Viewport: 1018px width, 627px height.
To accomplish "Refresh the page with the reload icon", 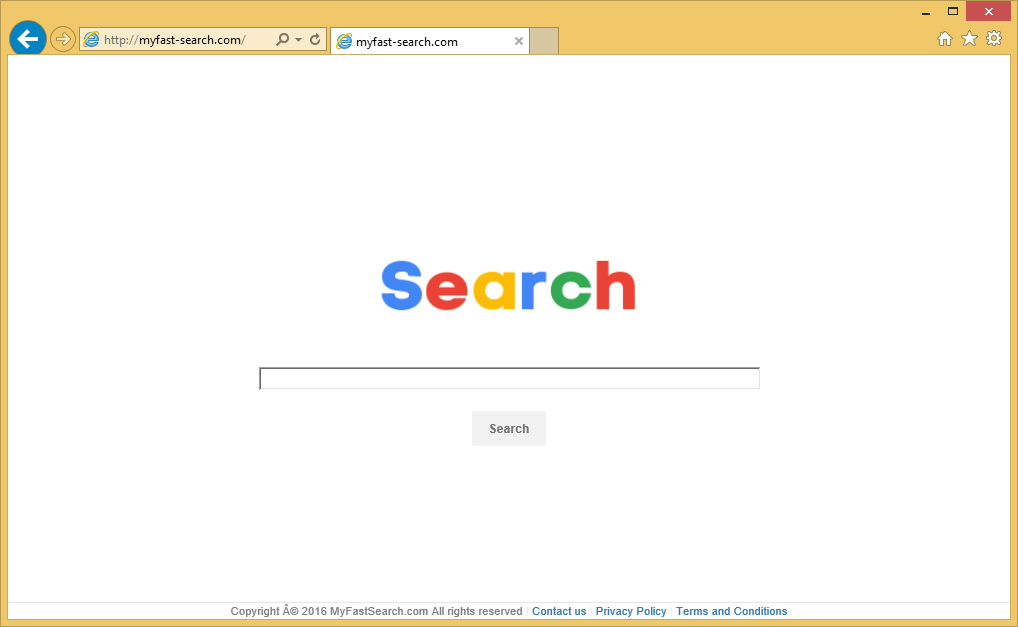I will point(315,40).
